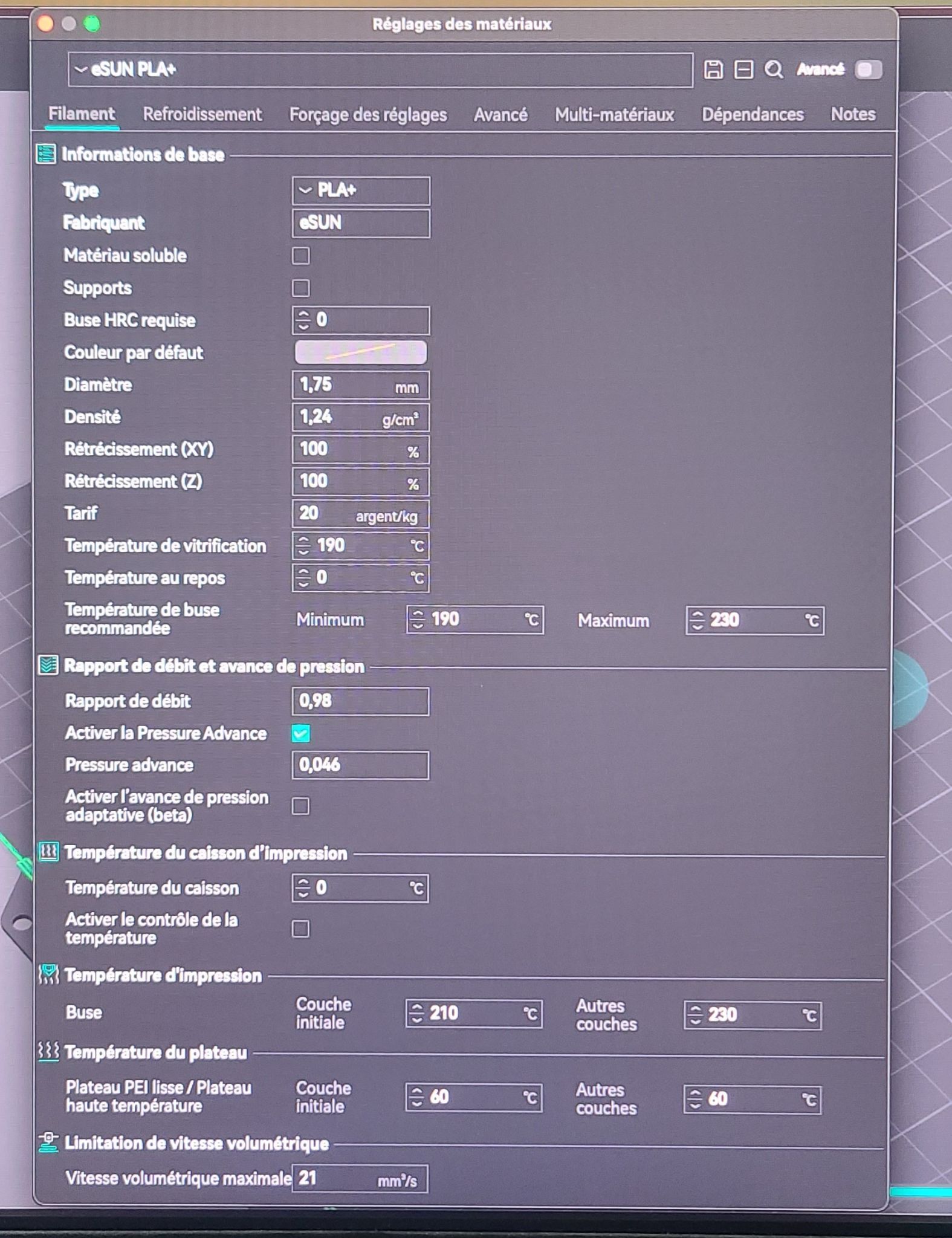The image size is (952, 1238).
Task: Adjust Maximum nozzle temperature stepper
Action: click(x=698, y=620)
